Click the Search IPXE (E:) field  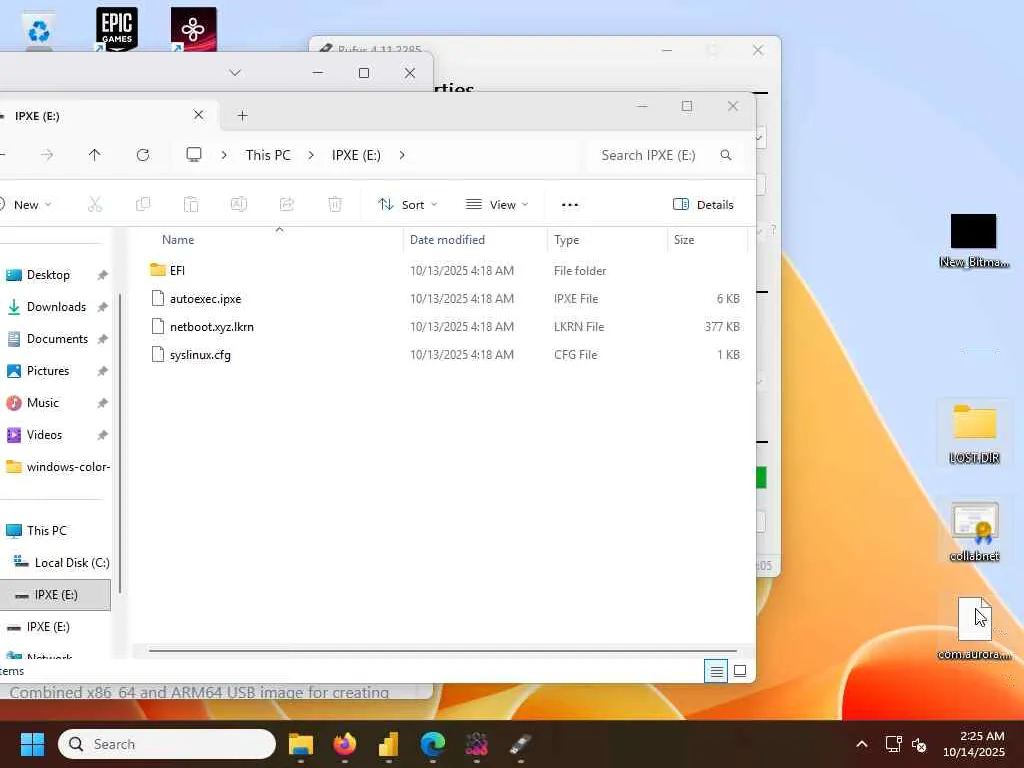pos(665,155)
